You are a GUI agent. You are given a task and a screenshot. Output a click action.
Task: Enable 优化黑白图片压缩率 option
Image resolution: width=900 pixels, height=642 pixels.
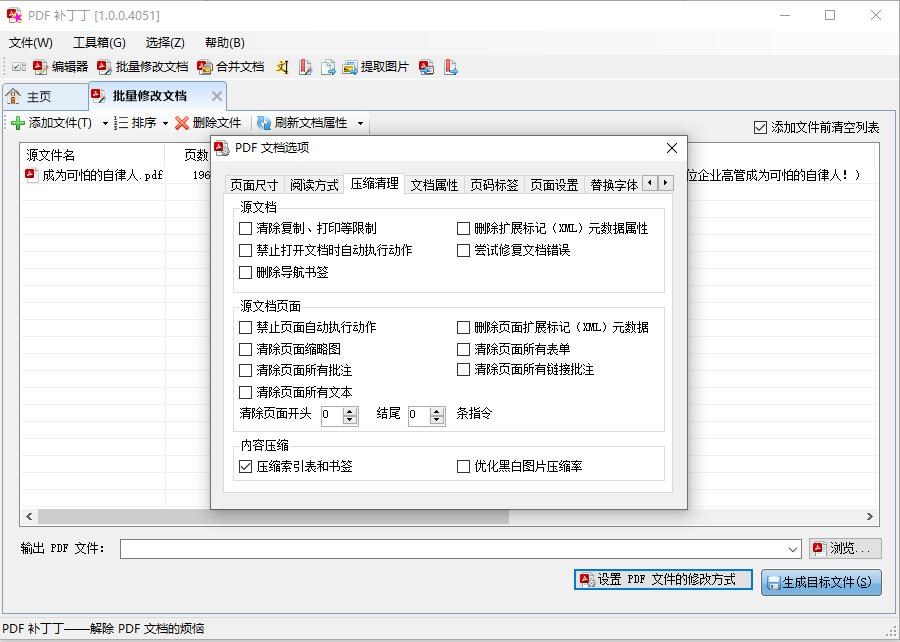463,466
